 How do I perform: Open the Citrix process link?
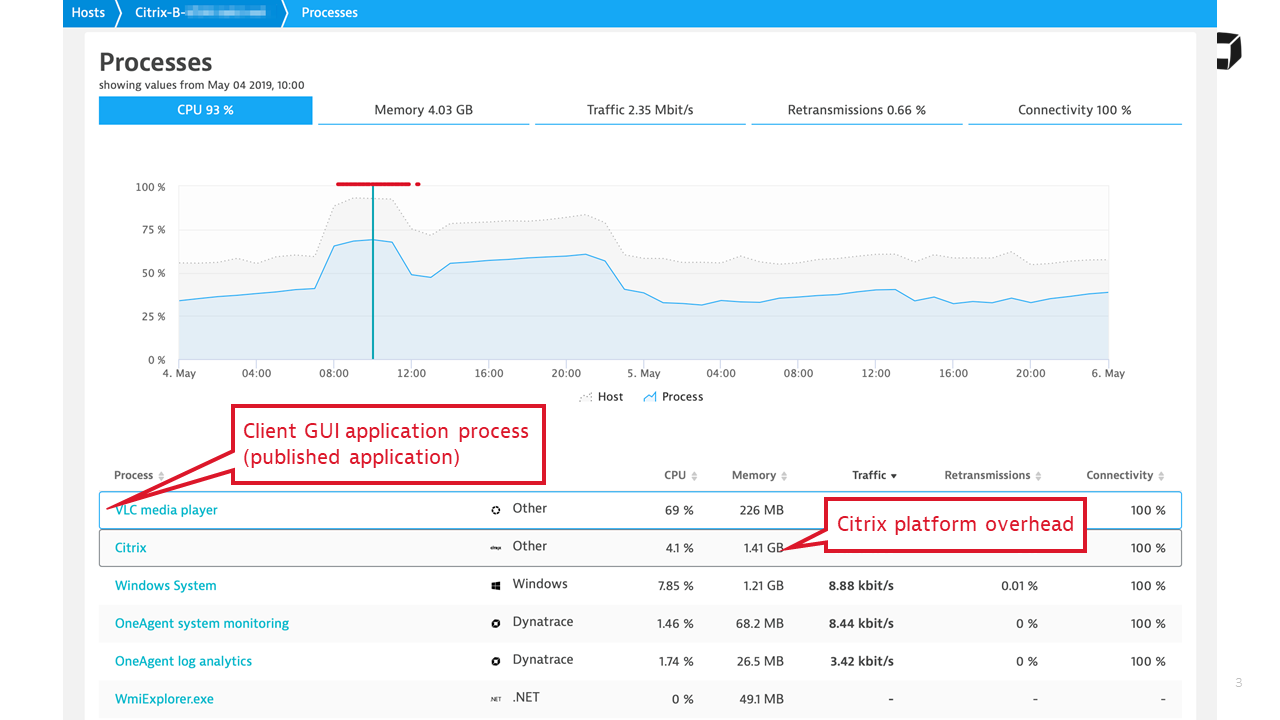coord(131,548)
